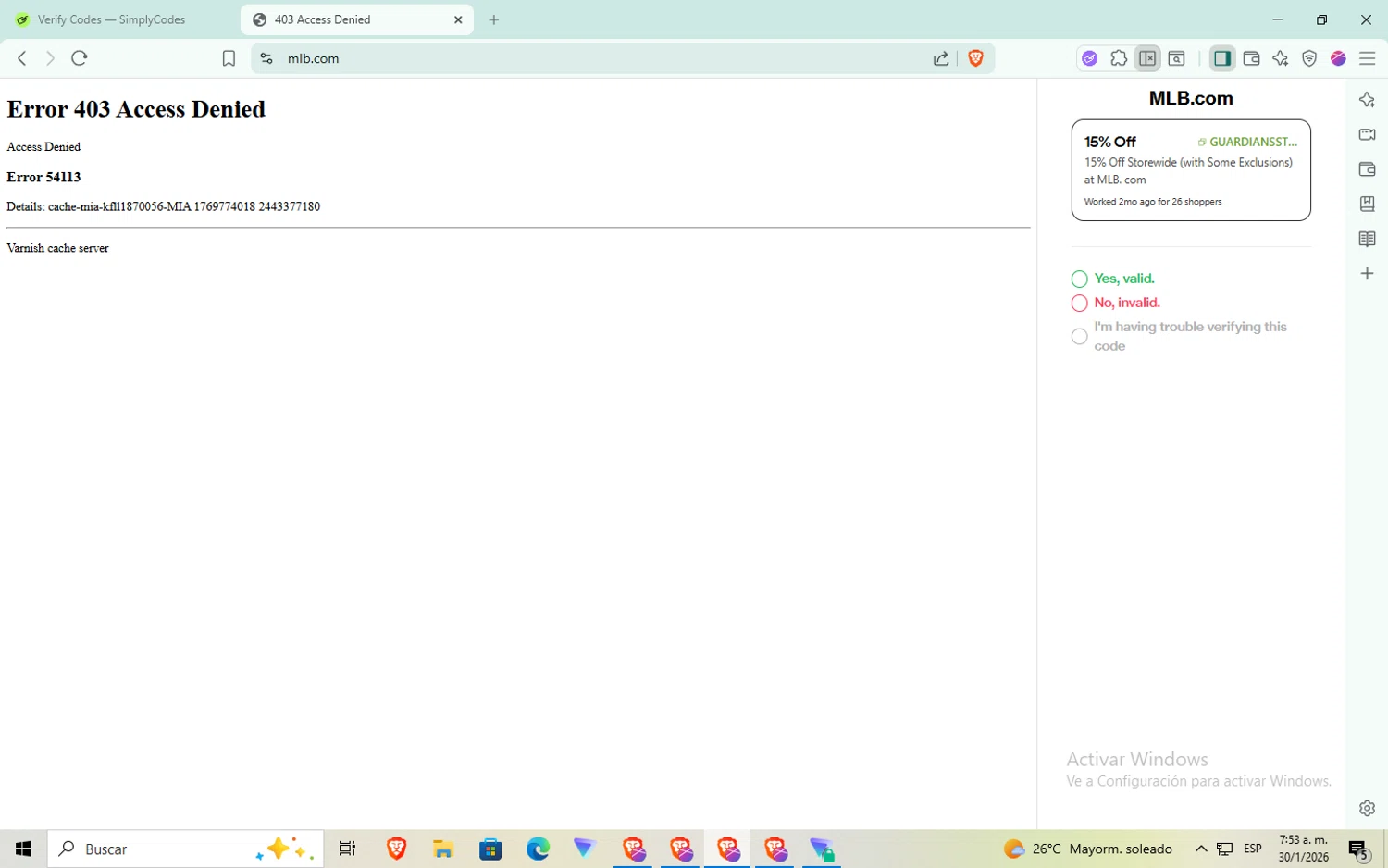Open the weather widget showing 26°C
Viewport: 1388px width, 868px height.
coord(1088,849)
